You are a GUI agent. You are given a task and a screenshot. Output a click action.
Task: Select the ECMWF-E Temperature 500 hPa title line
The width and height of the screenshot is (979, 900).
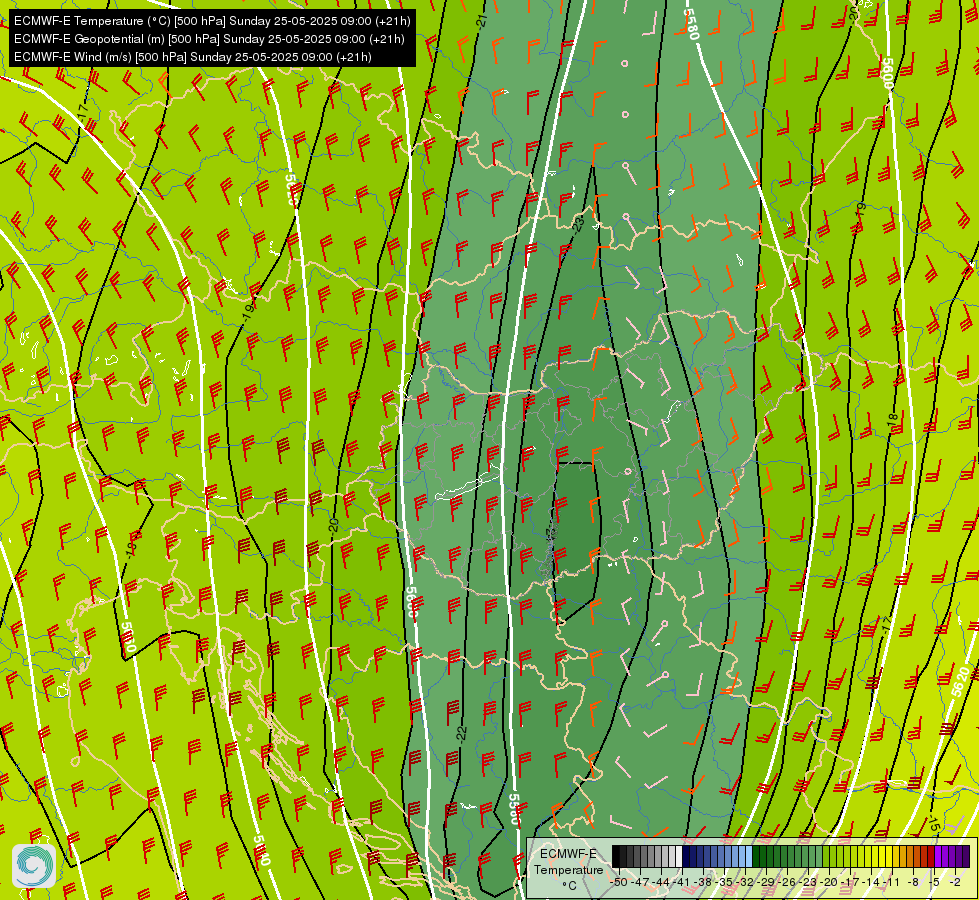(212, 21)
